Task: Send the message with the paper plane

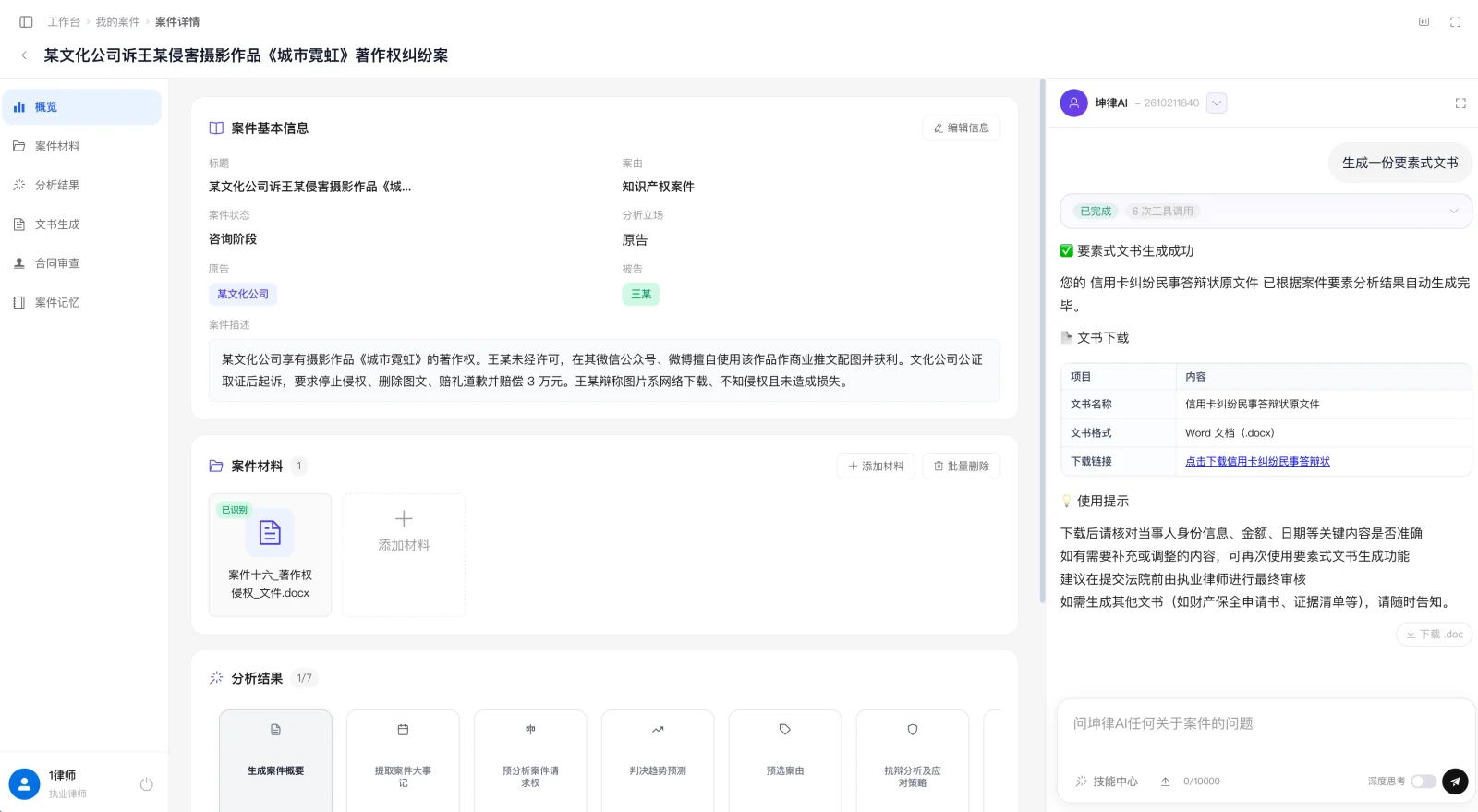Action: (x=1455, y=782)
